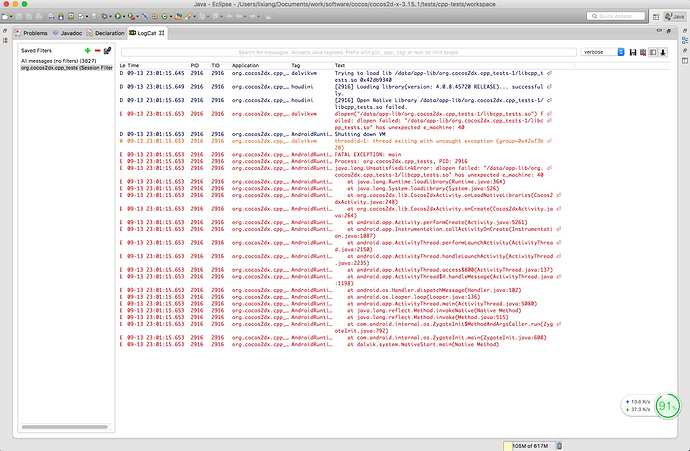690x451 pixels.
Task: Click the Open Type toolbar icon
Action: pos(178,16)
